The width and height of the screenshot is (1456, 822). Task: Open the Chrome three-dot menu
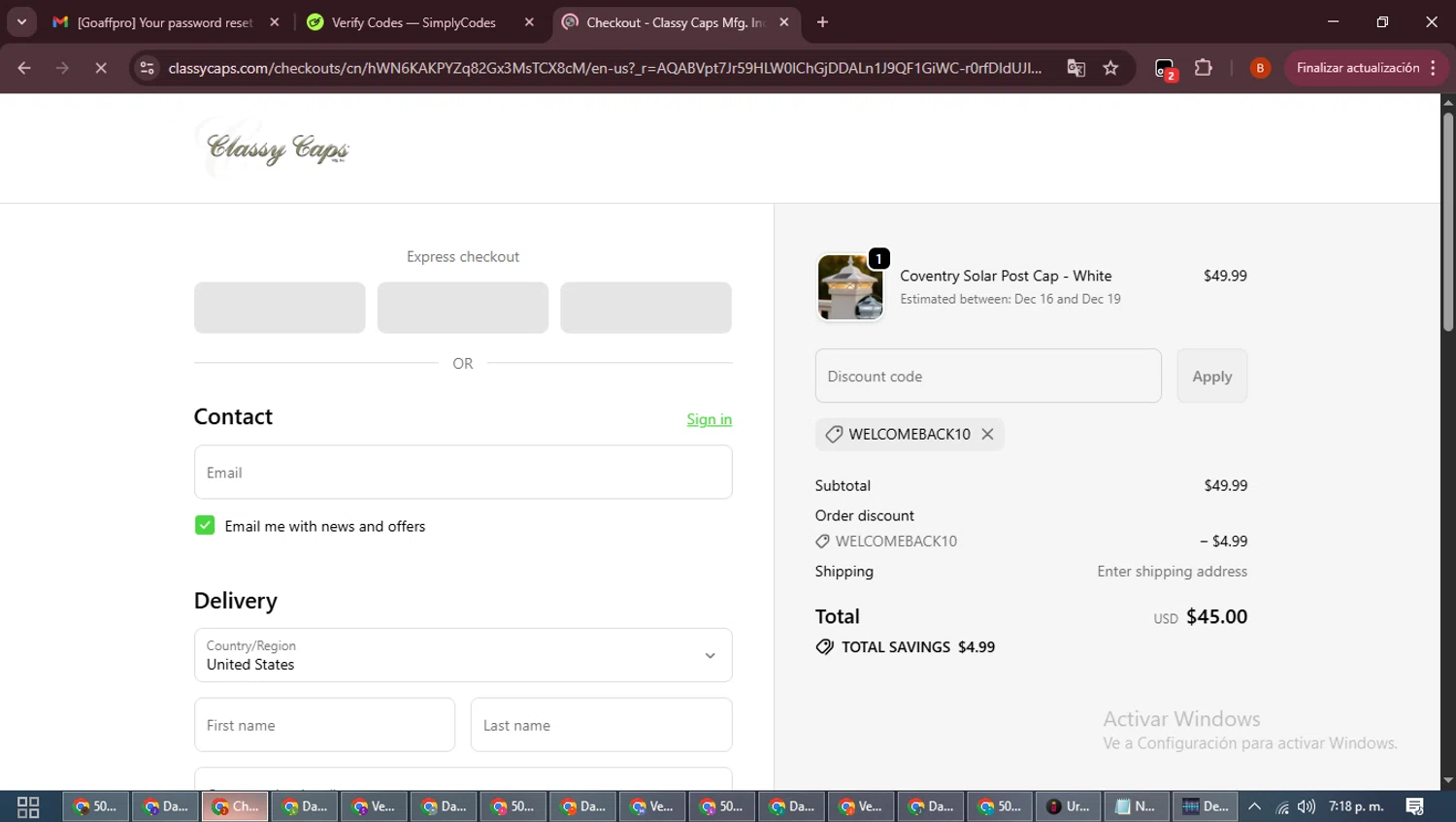point(1434,68)
